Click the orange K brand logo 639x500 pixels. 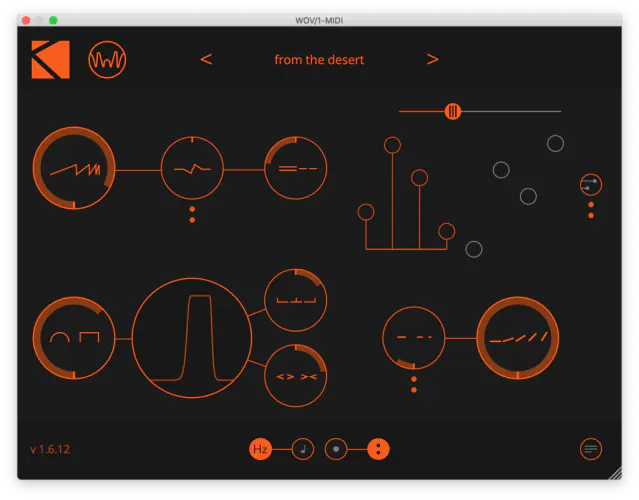51,59
